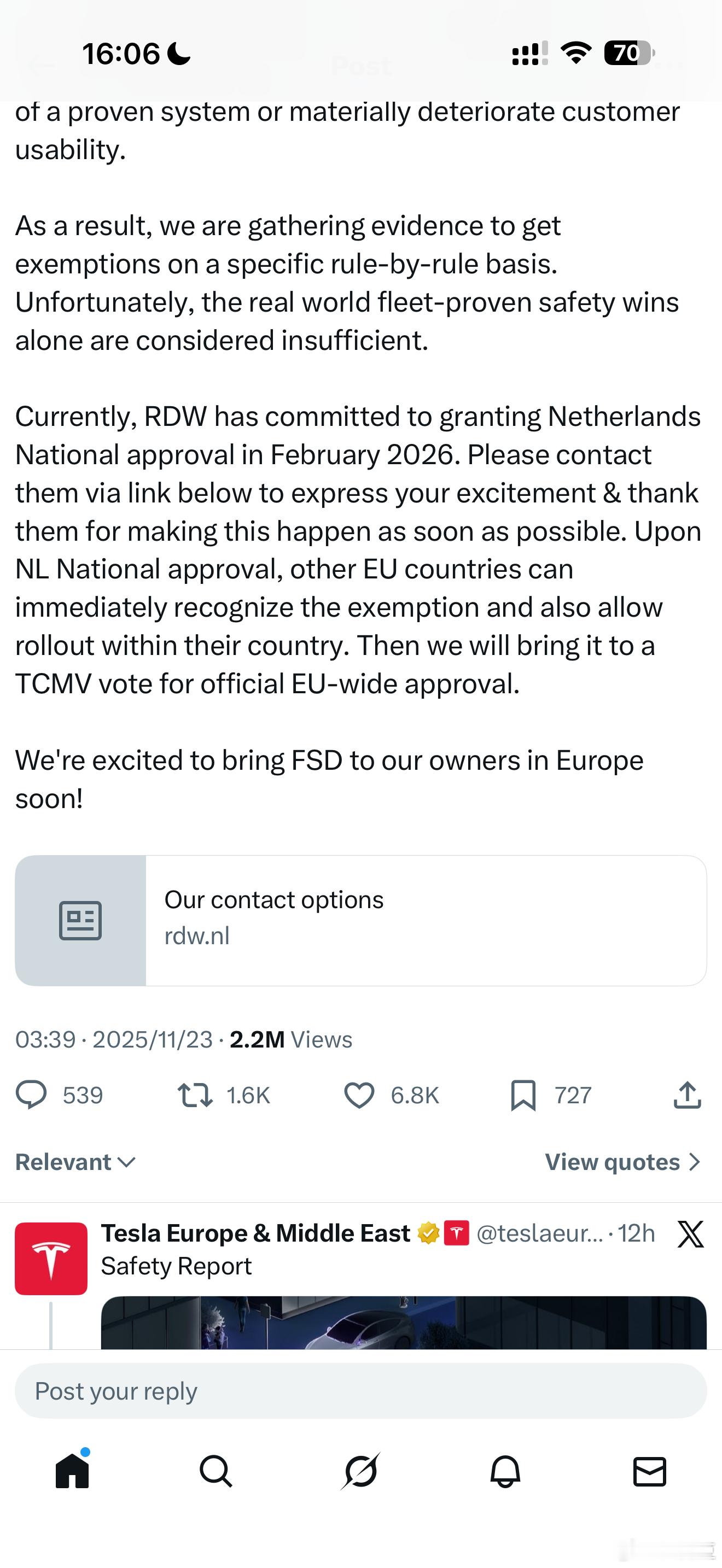Open the Home tab

tap(72, 1472)
